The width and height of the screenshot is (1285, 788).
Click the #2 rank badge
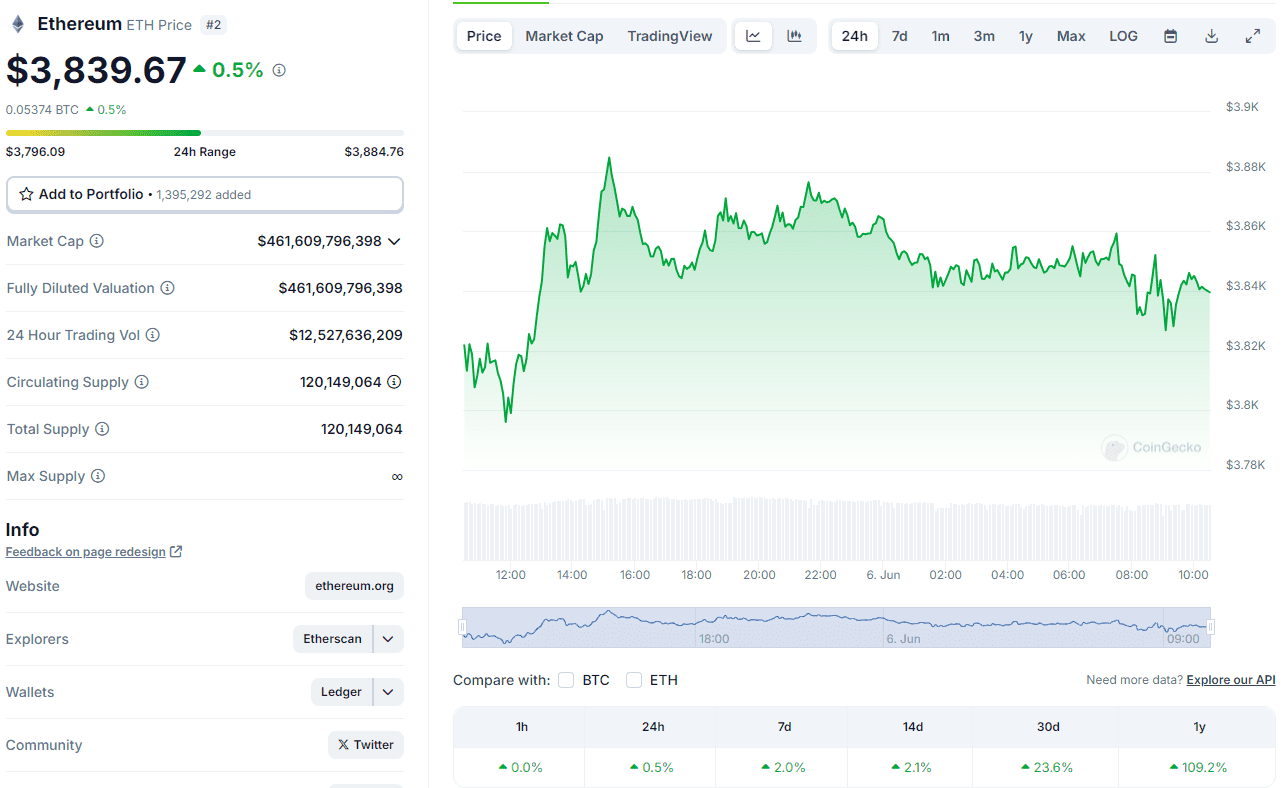pyautogui.click(x=213, y=24)
